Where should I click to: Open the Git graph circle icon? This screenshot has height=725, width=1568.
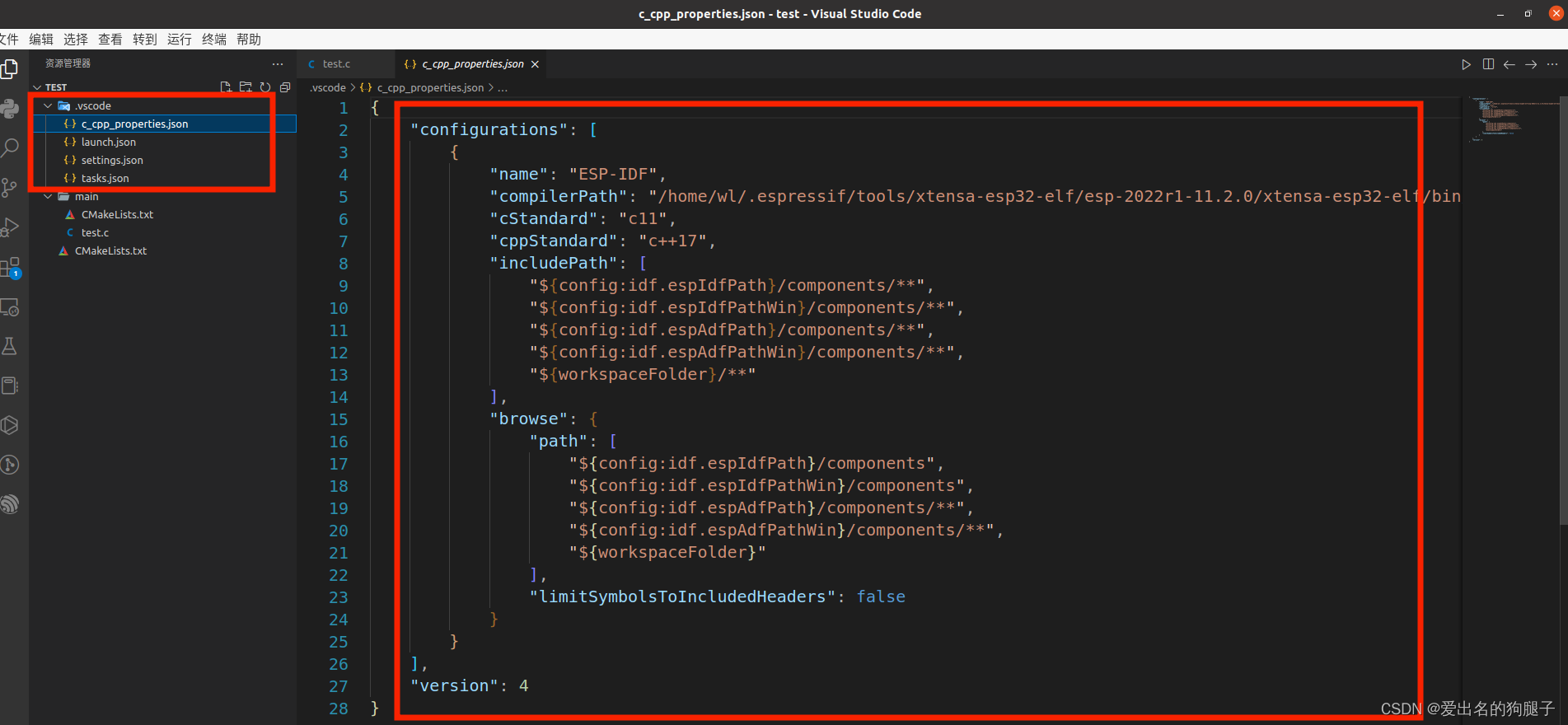click(9, 465)
